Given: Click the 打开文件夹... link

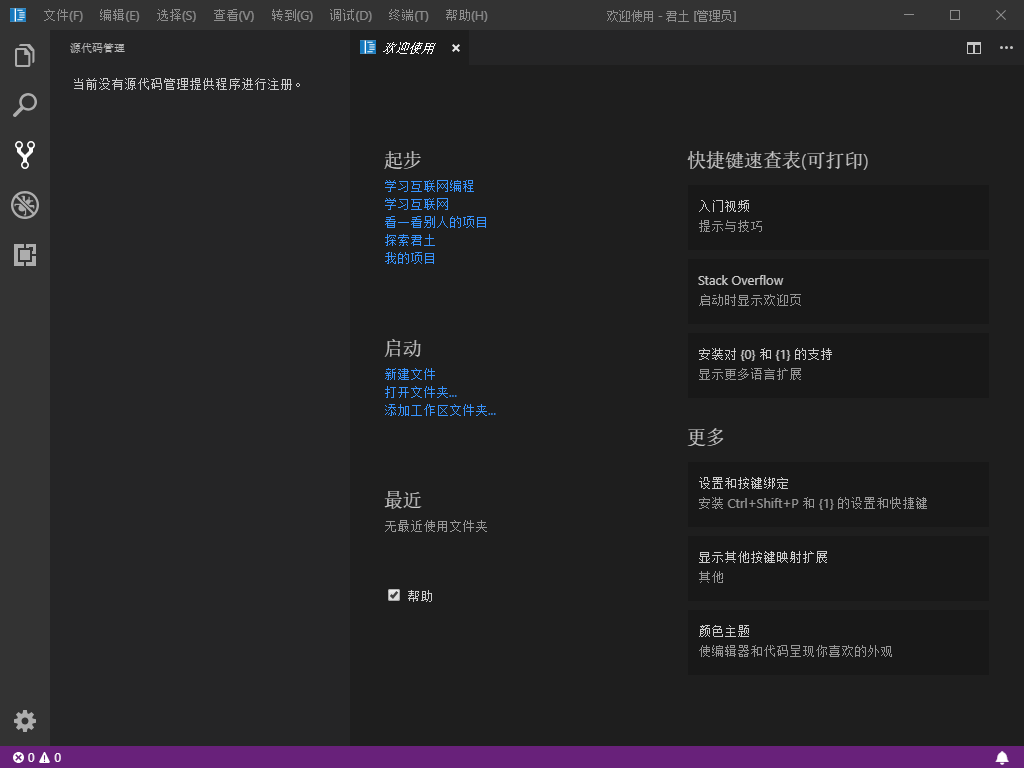Looking at the screenshot, I should [x=421, y=392].
